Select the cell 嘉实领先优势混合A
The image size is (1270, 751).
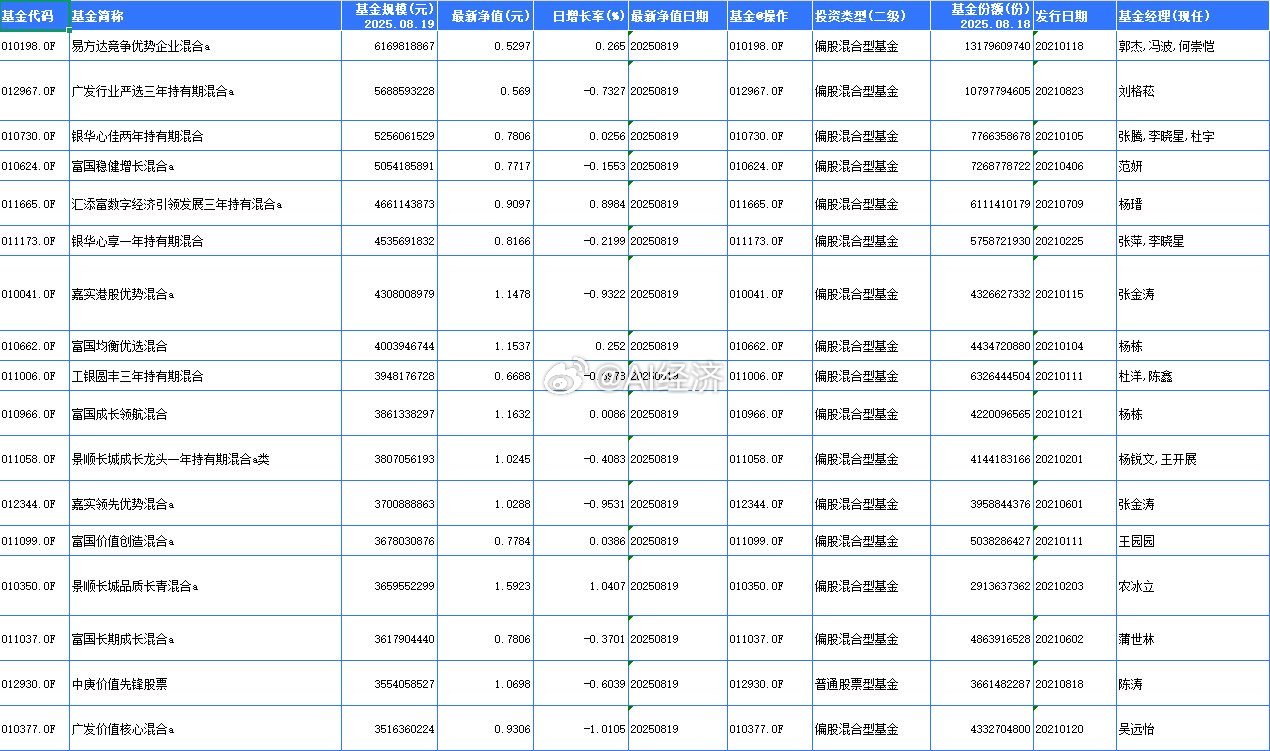pyautogui.click(x=205, y=504)
